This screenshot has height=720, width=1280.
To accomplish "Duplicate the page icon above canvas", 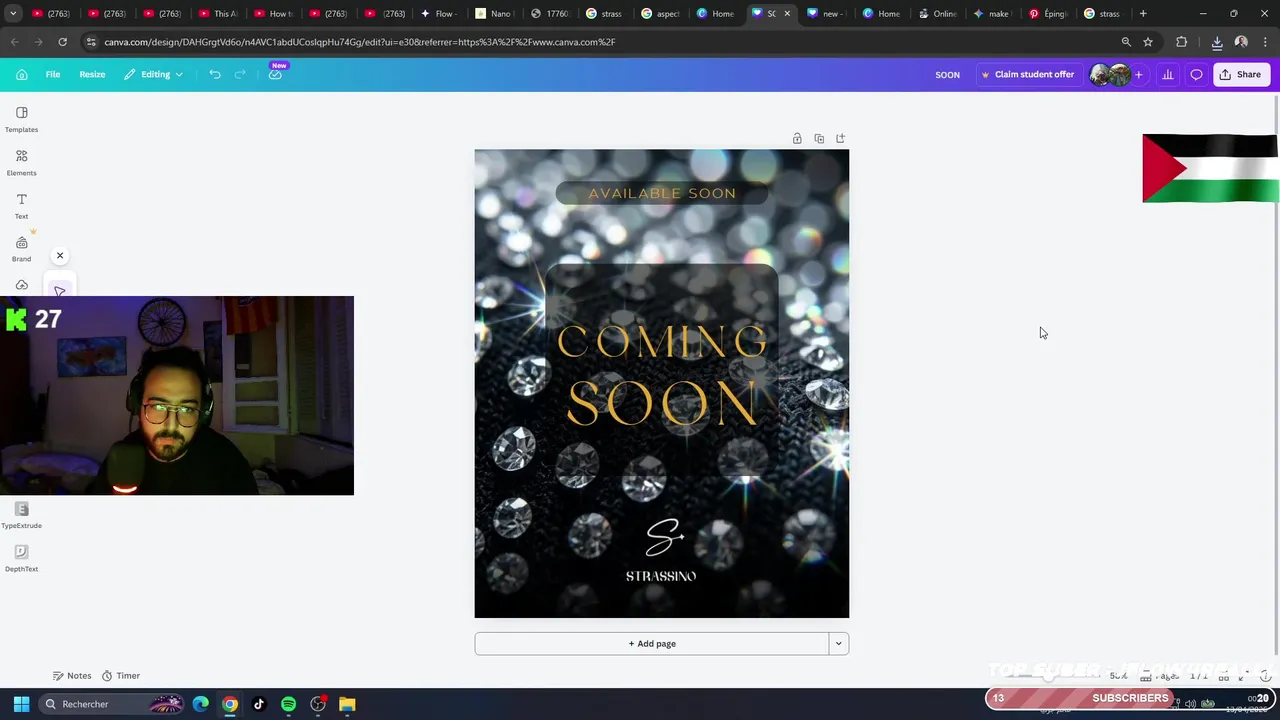I will [819, 138].
